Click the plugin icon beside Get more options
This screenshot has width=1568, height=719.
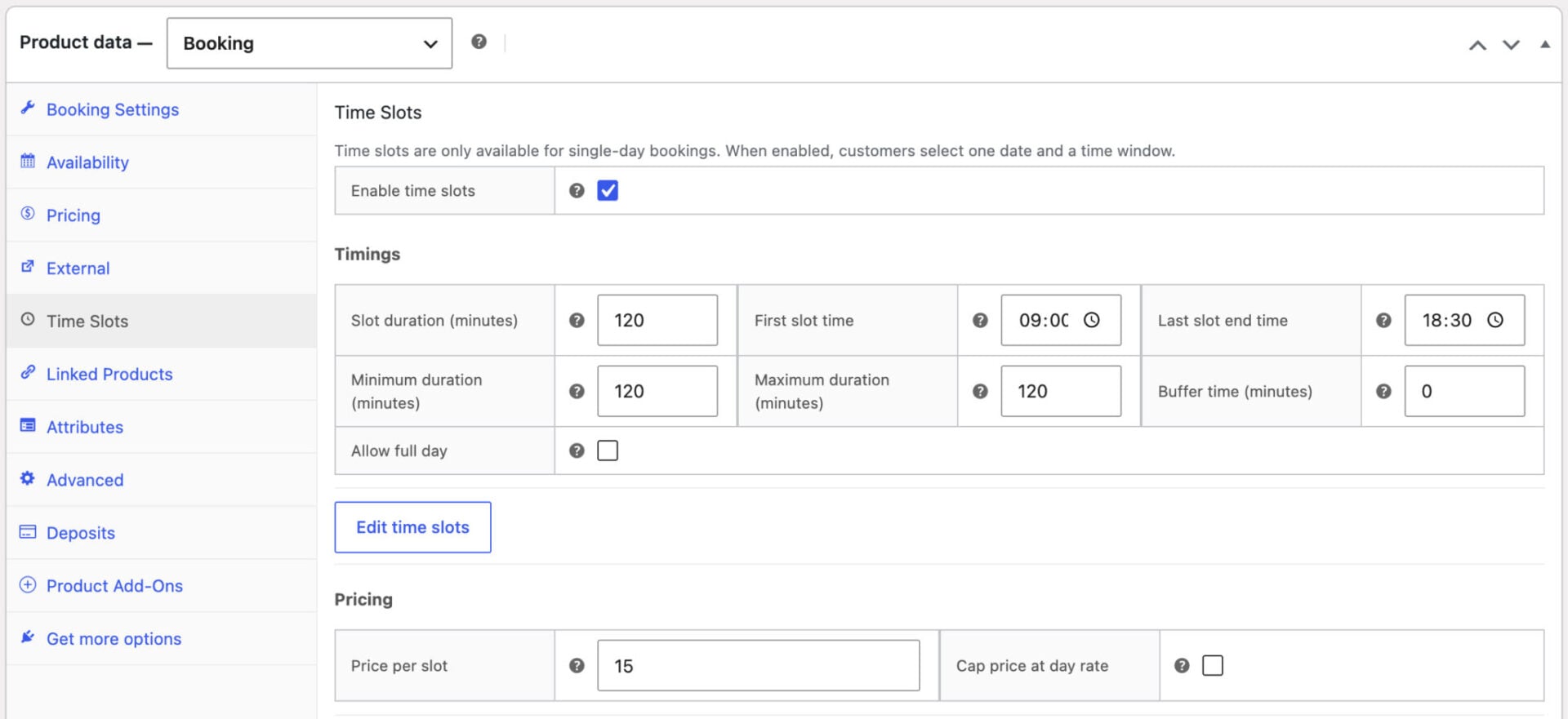tap(28, 637)
